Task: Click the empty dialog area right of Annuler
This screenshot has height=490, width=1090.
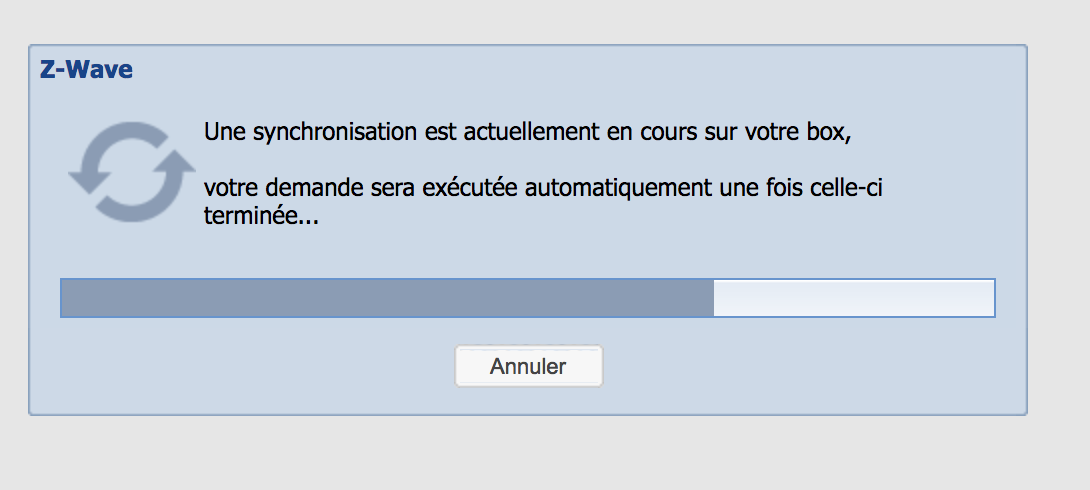Action: 800,366
